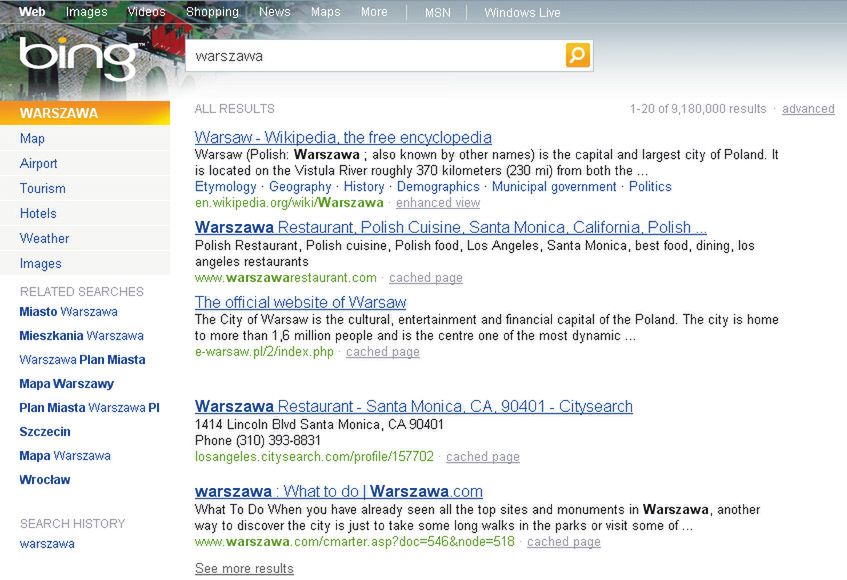Open the Etymology deep link
Screen dimensions: 847x580
225,186
